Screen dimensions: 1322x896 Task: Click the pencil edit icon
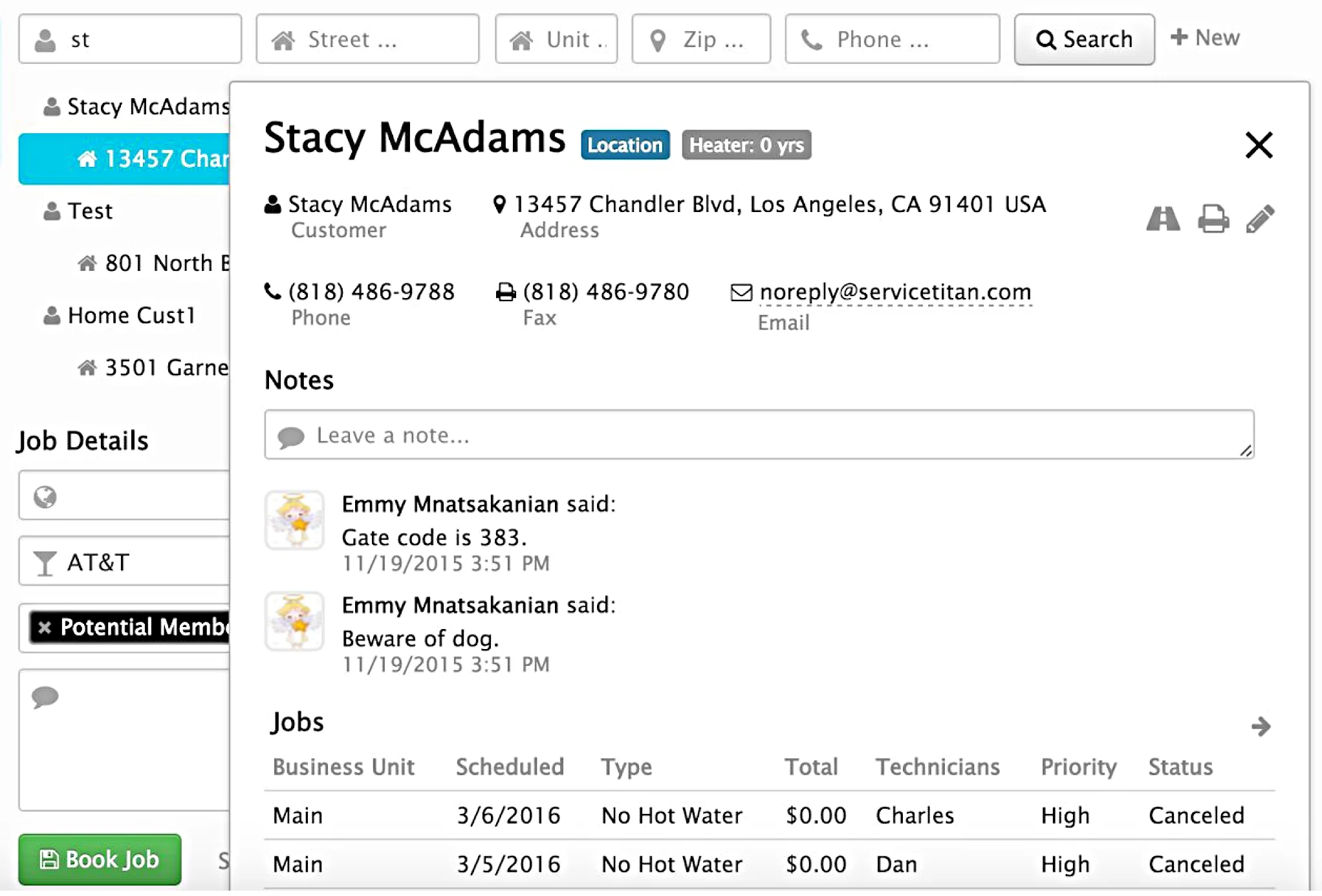click(1260, 219)
